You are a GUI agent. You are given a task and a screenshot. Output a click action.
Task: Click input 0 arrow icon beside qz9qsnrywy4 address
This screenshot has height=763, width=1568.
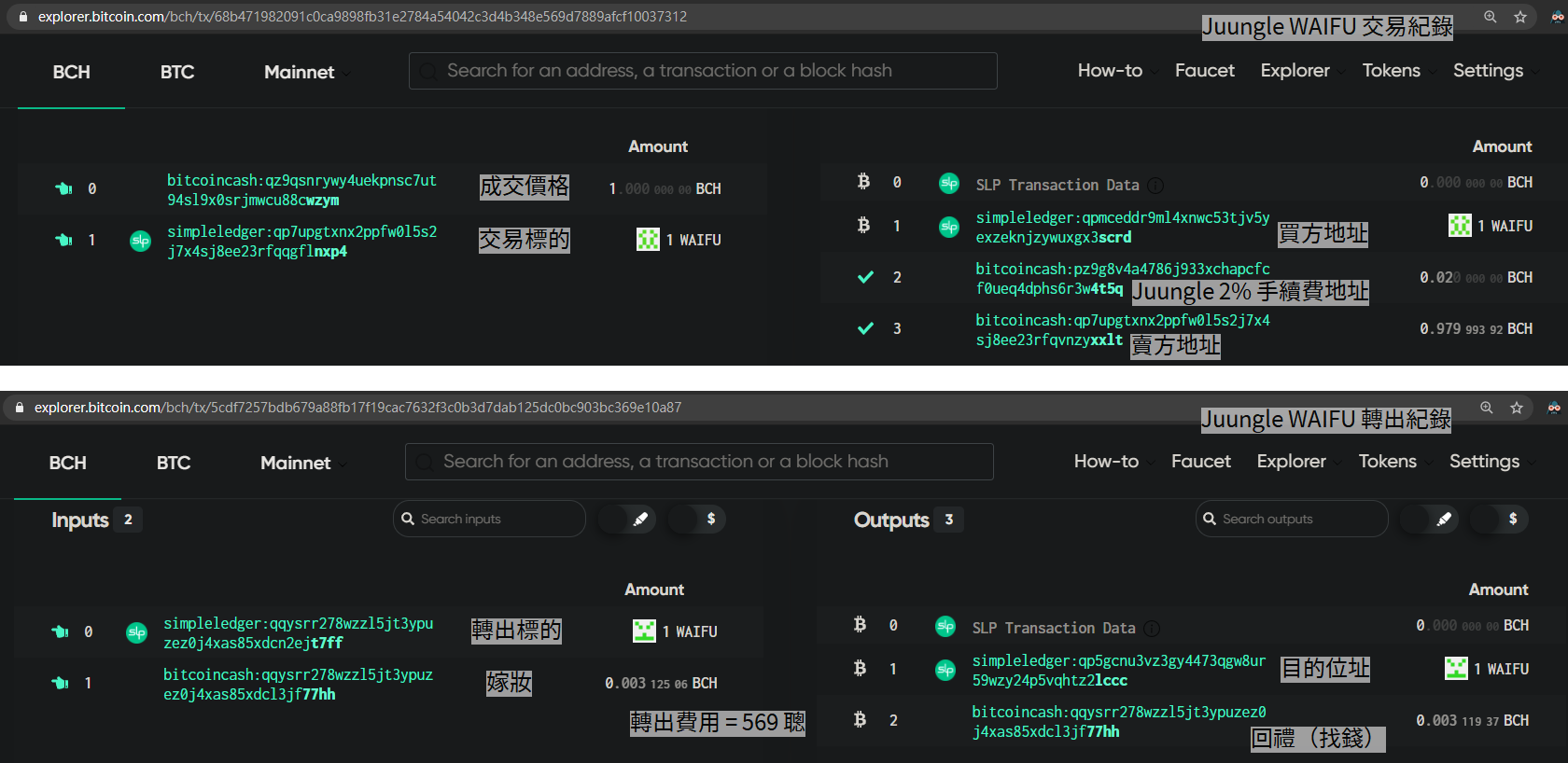pyautogui.click(x=63, y=188)
